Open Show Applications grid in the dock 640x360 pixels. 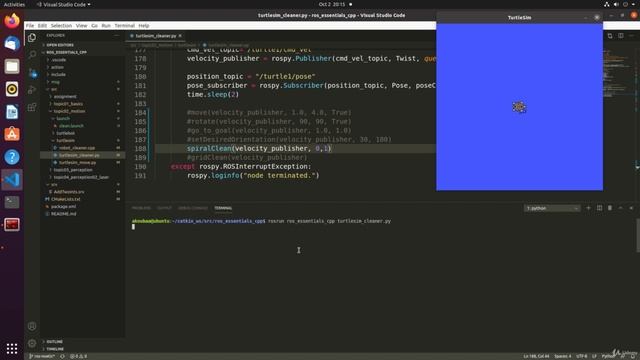[x=12, y=348]
